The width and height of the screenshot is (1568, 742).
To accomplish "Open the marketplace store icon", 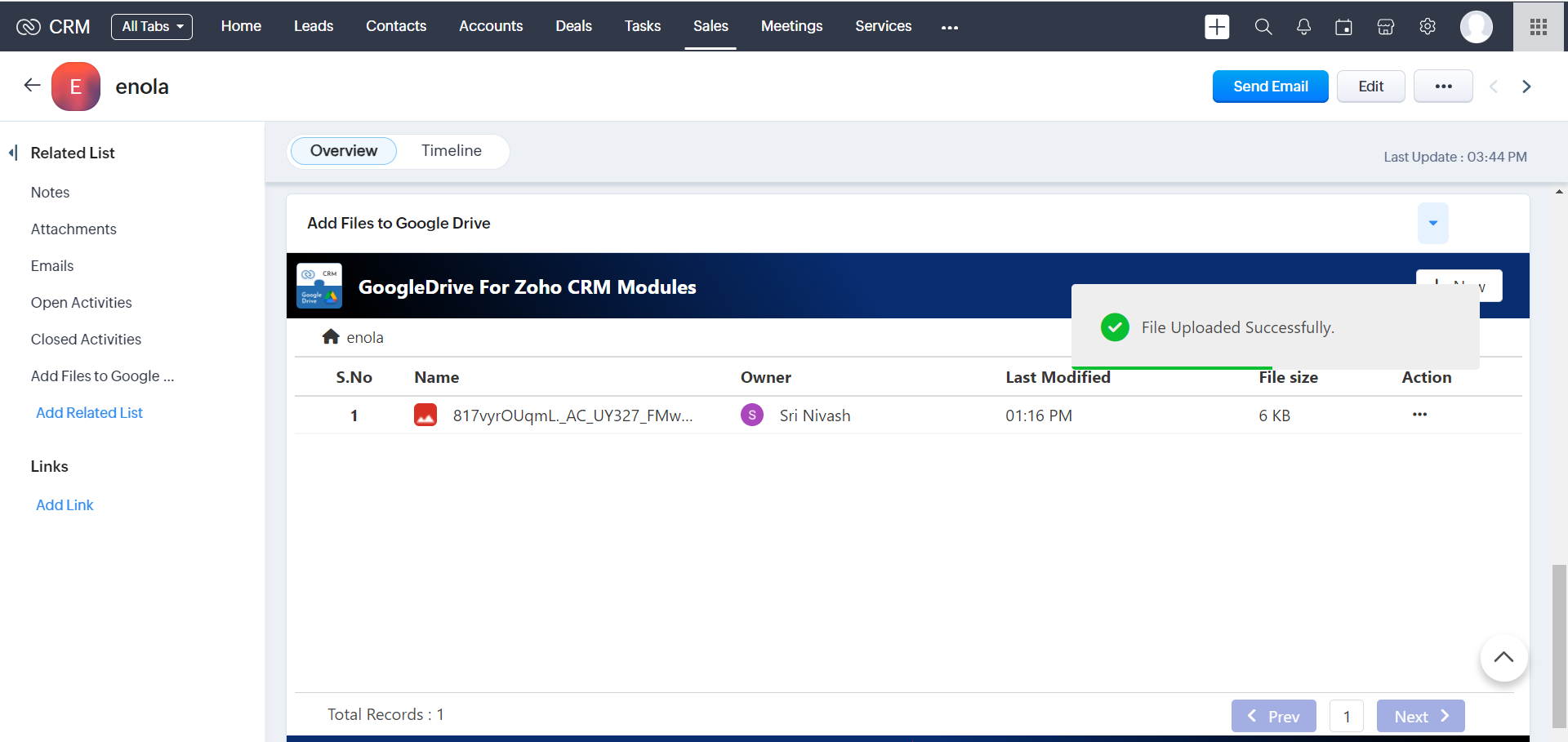I will (x=1385, y=27).
